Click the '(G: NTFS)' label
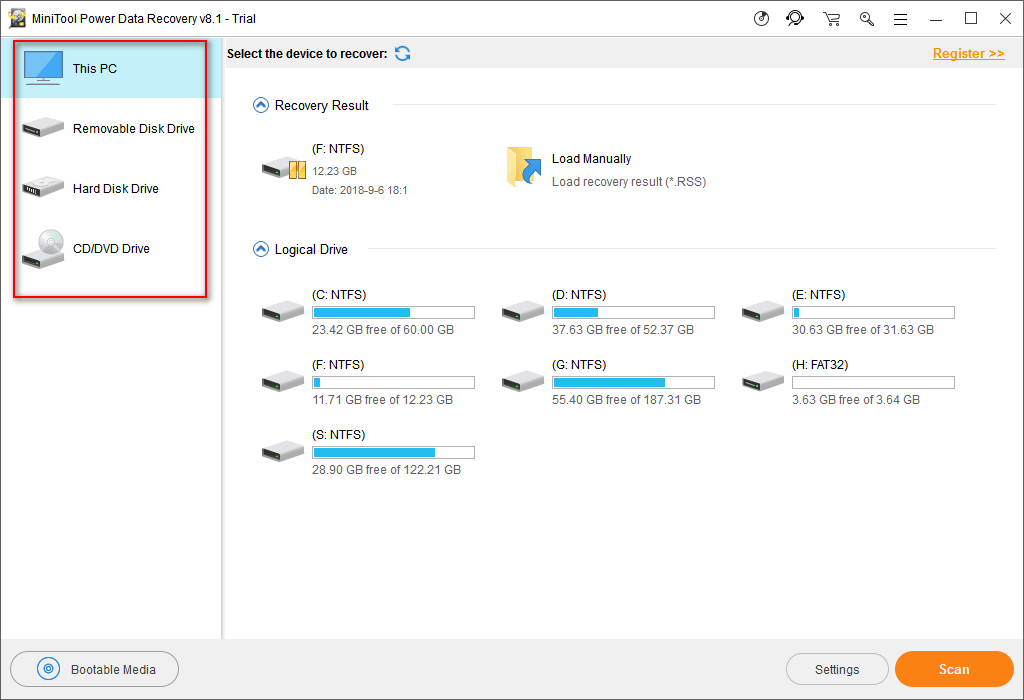This screenshot has height=700, width=1024. (579, 364)
